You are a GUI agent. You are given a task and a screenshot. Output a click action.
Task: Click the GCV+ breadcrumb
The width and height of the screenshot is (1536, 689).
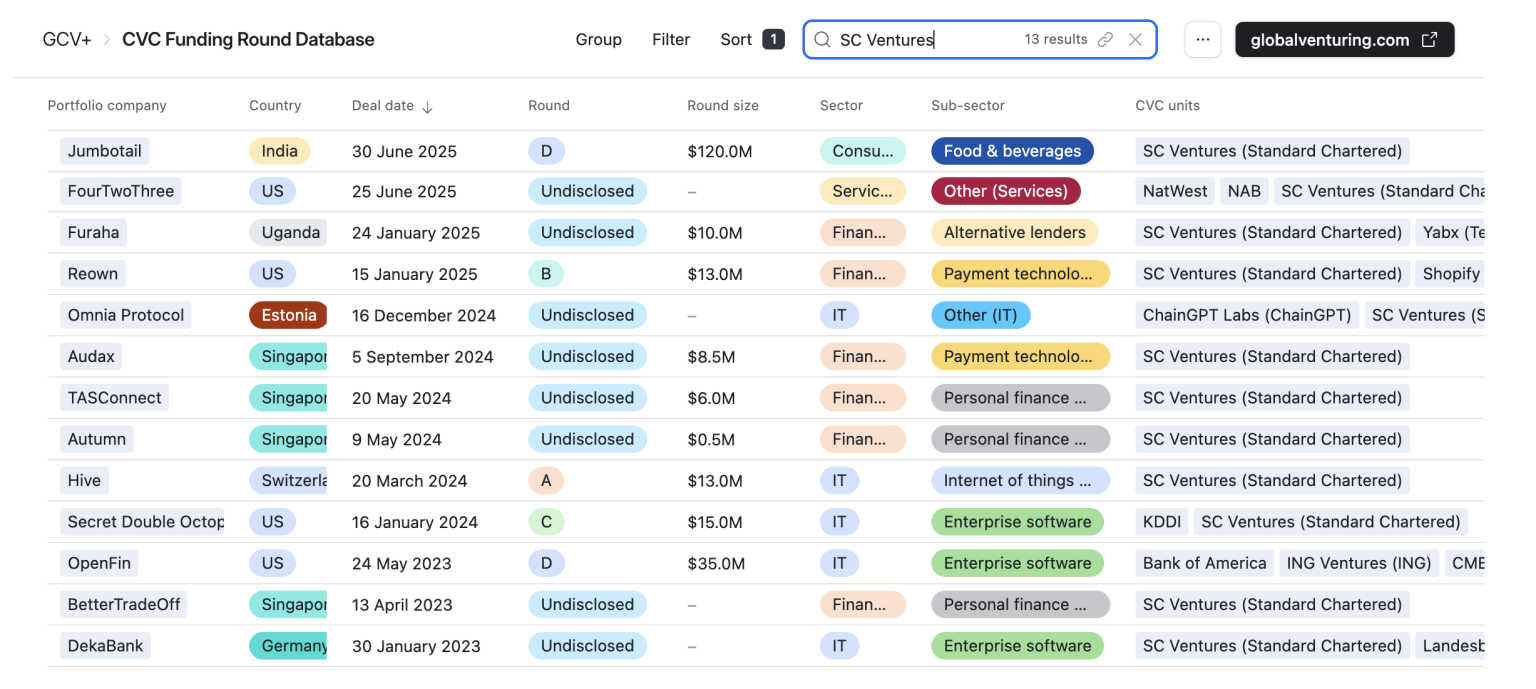point(67,40)
